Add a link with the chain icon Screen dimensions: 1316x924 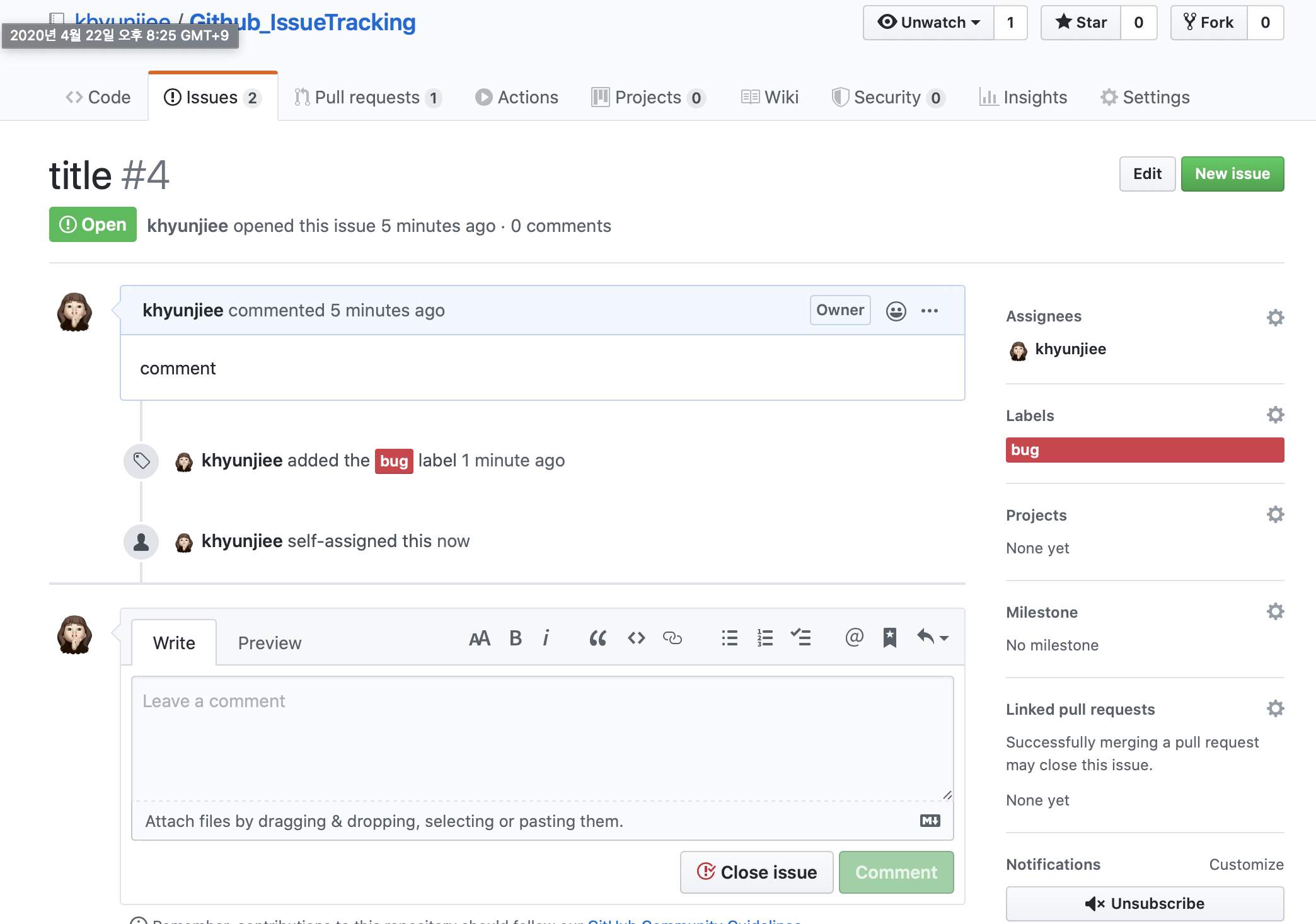(672, 638)
